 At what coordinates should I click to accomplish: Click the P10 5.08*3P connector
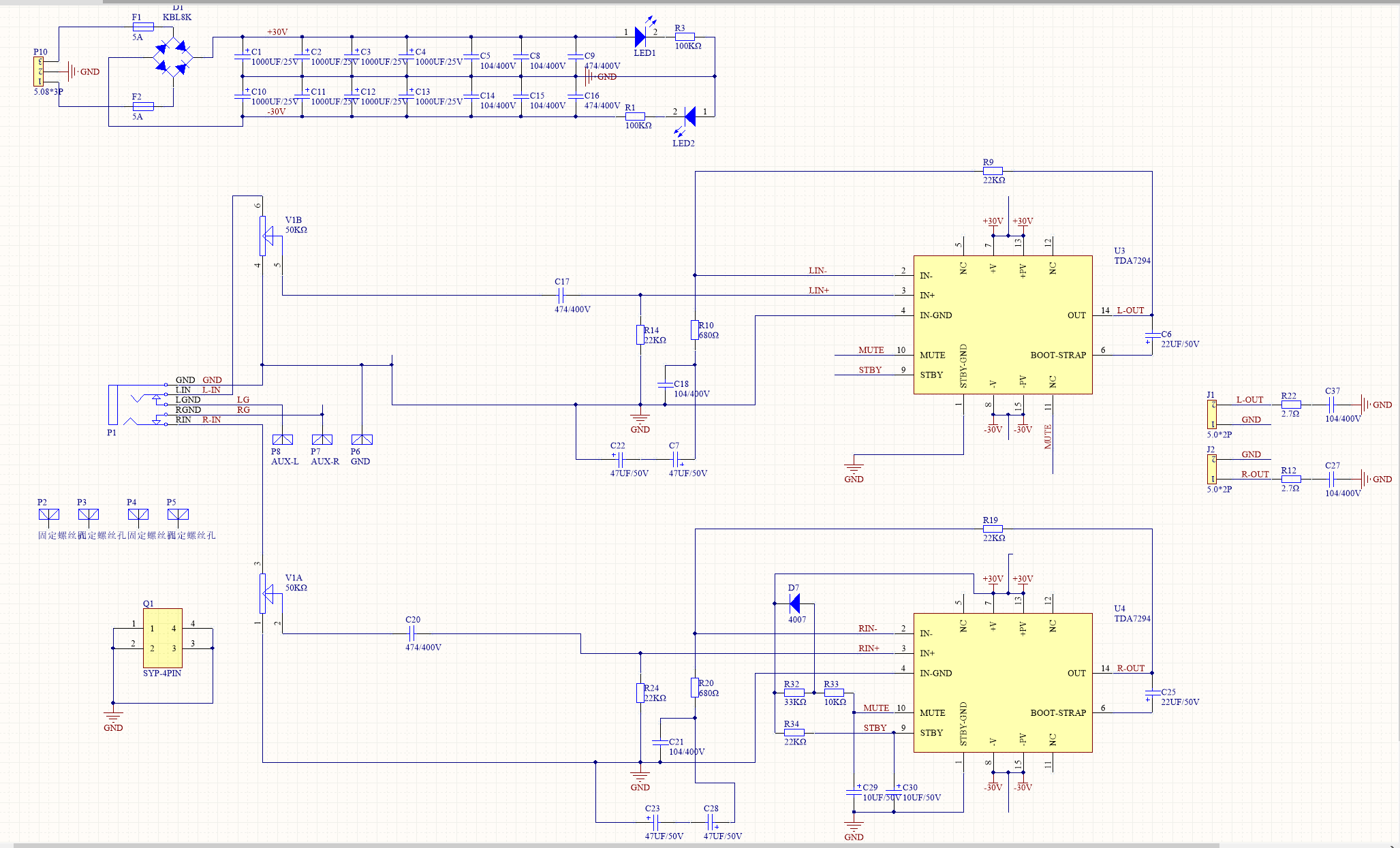click(x=39, y=72)
